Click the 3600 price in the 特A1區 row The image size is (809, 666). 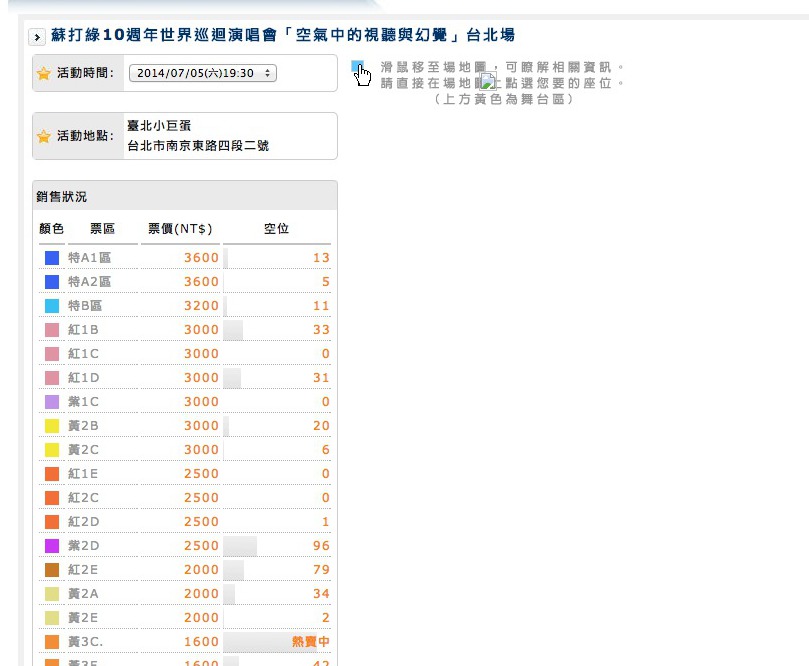(x=202, y=258)
